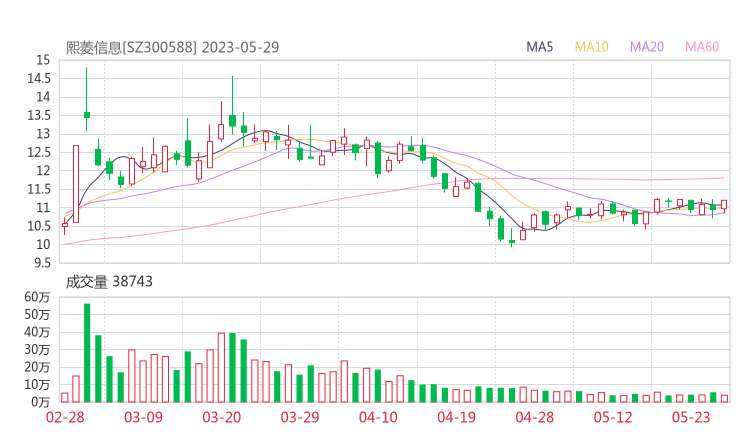Click the first red candlestick at 02-28

pyautogui.click(x=65, y=225)
